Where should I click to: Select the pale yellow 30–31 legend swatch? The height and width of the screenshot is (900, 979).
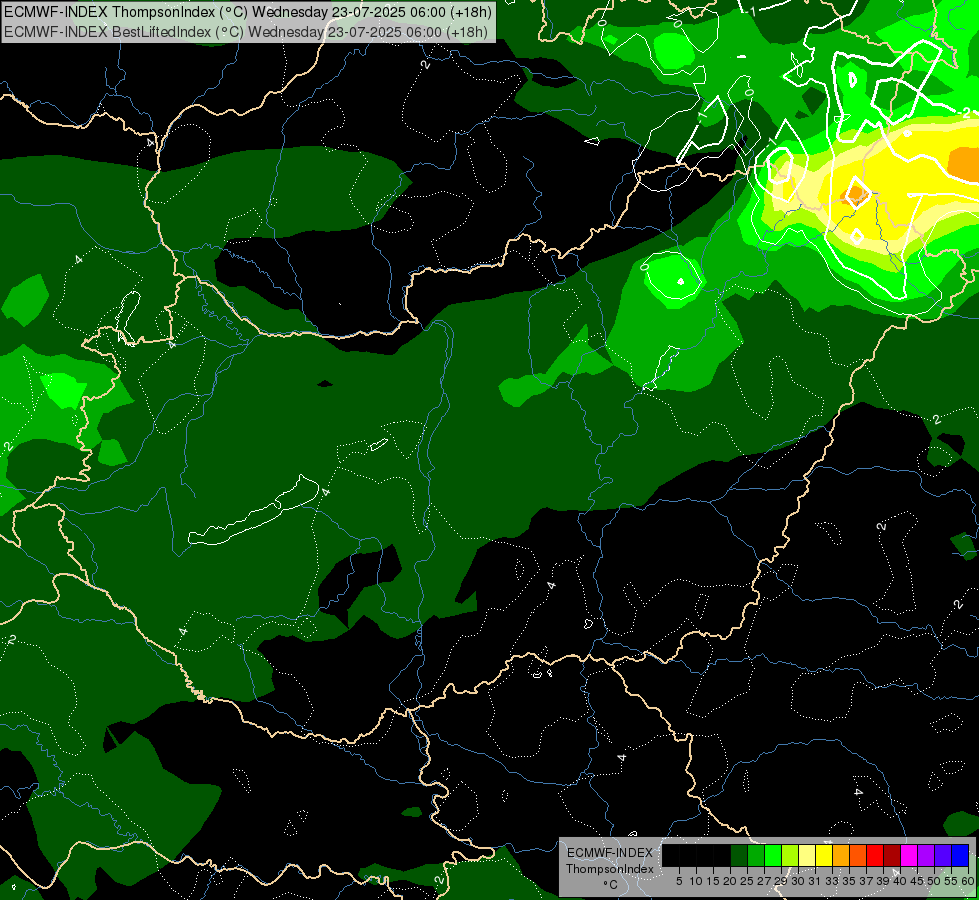pos(807,855)
